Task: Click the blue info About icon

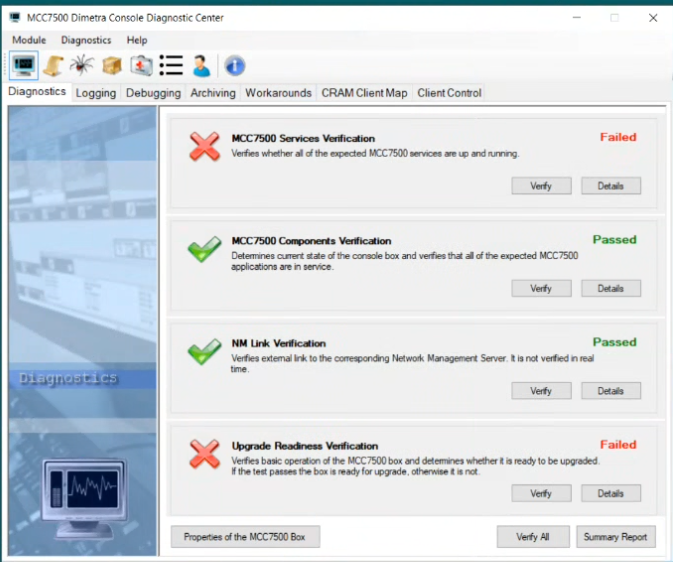Action: tap(235, 66)
